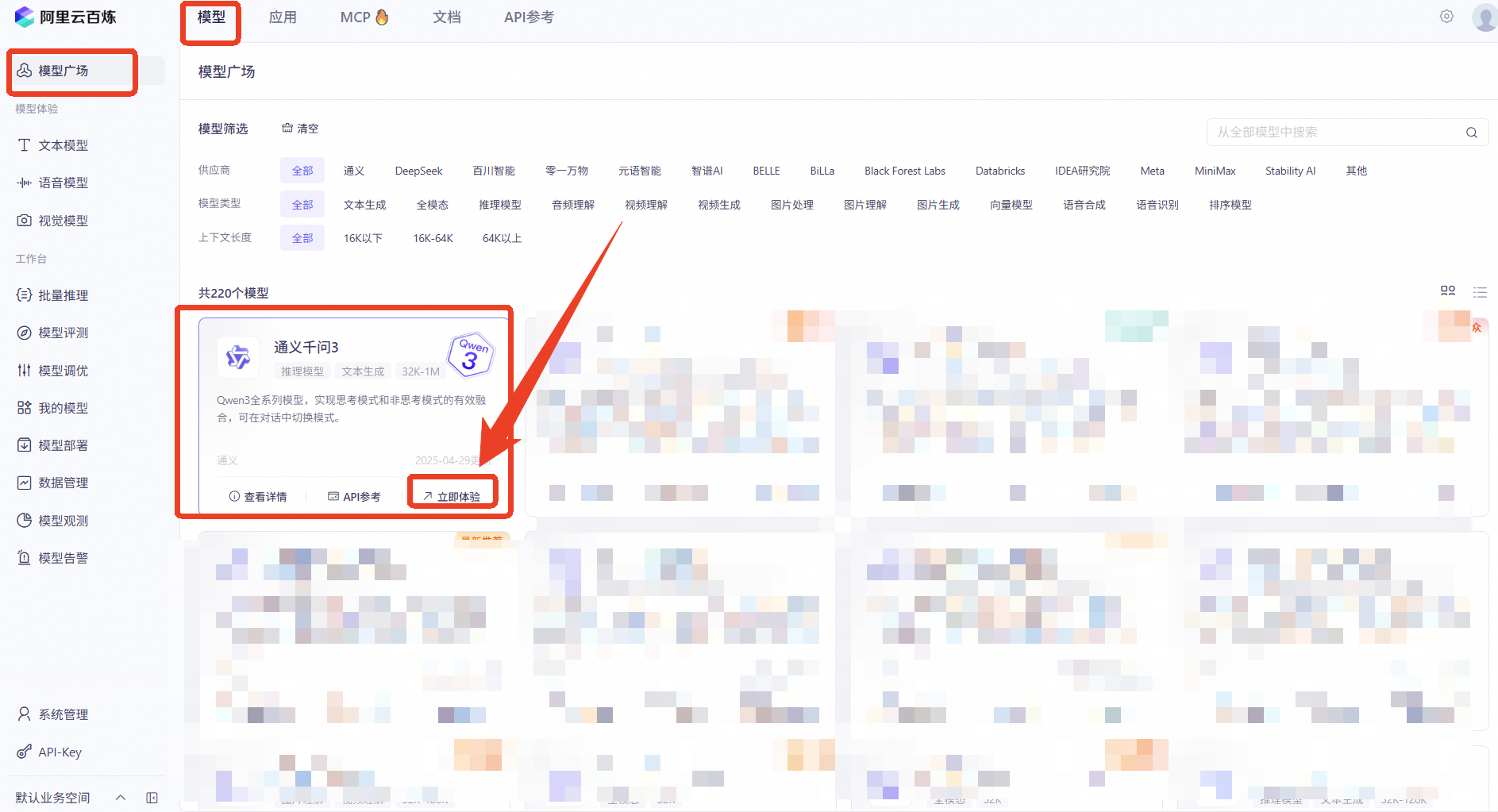1498x812 pixels.
Task: Click the 模型评测 compass icon
Action: point(25,333)
